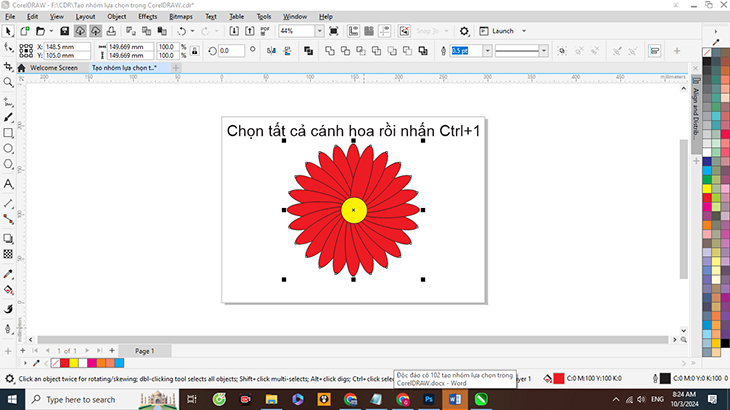Image resolution: width=730 pixels, height=410 pixels.
Task: Select the Zoom tool magnifier
Action: tap(8, 82)
